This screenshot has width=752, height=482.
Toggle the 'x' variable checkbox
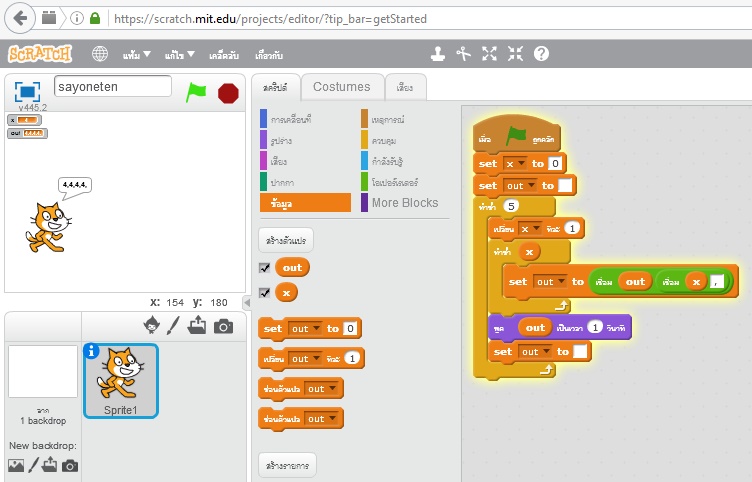[264, 293]
